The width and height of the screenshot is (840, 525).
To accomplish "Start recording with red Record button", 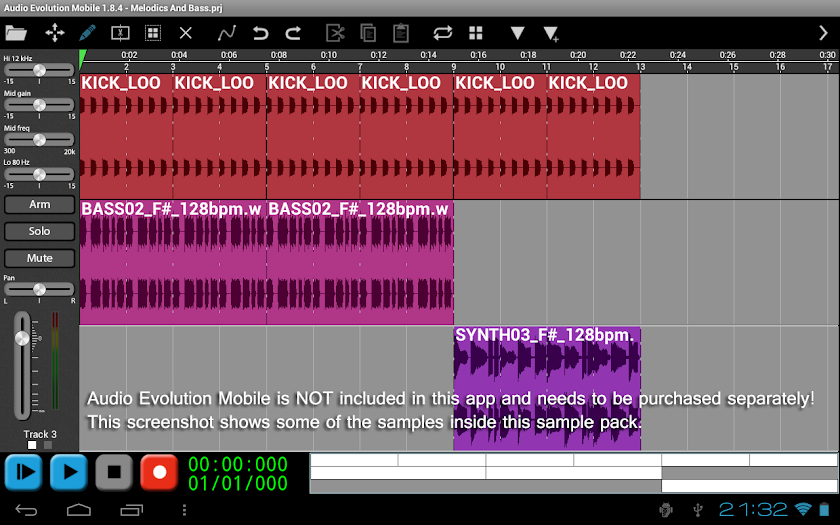I will 159,472.
